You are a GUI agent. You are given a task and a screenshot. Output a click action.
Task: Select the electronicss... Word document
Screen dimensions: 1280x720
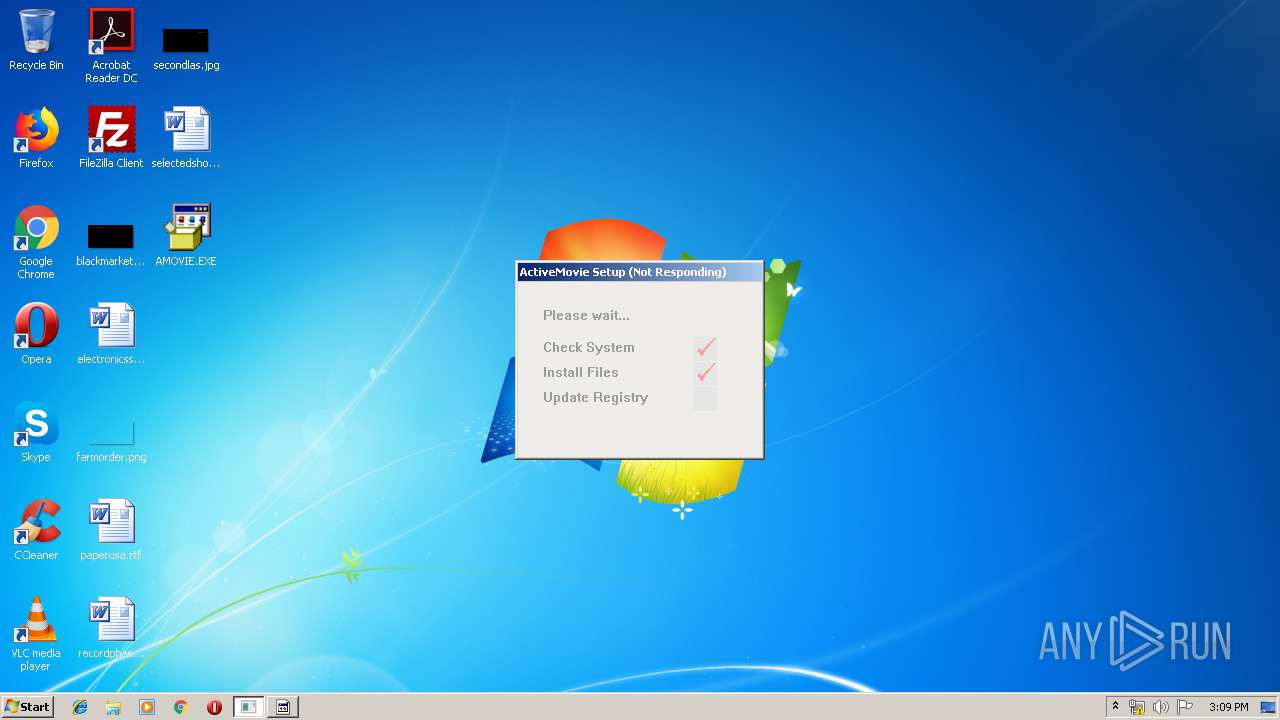coord(111,335)
